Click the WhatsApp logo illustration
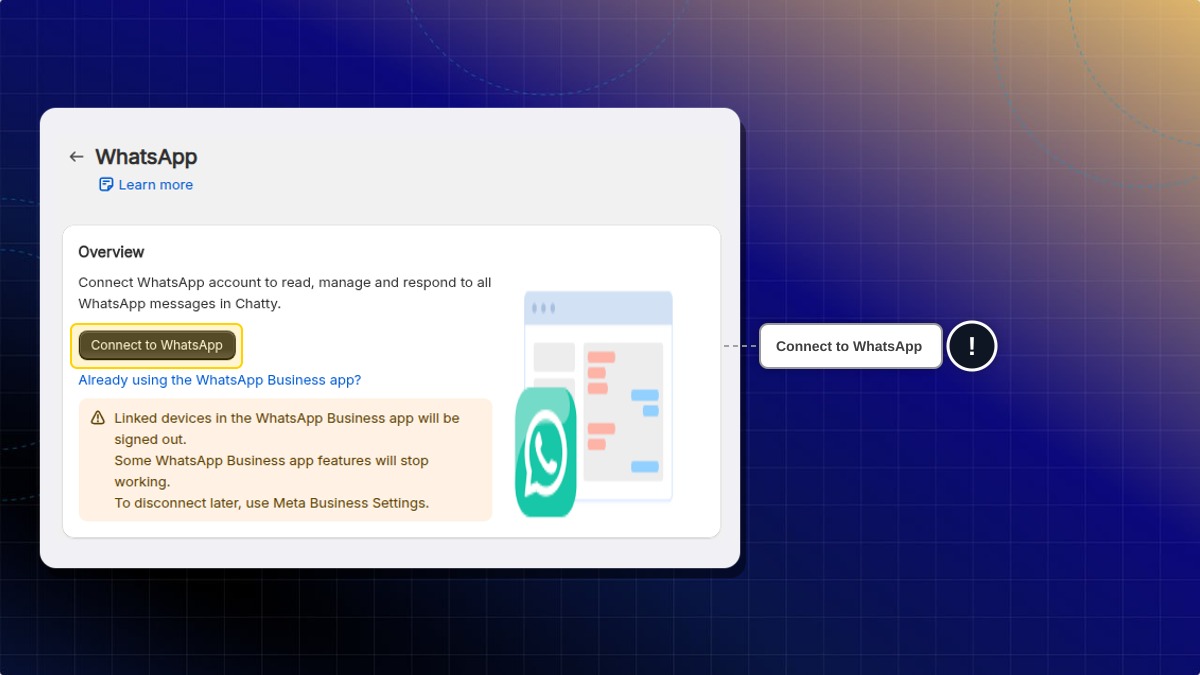1200x675 pixels. point(546,452)
